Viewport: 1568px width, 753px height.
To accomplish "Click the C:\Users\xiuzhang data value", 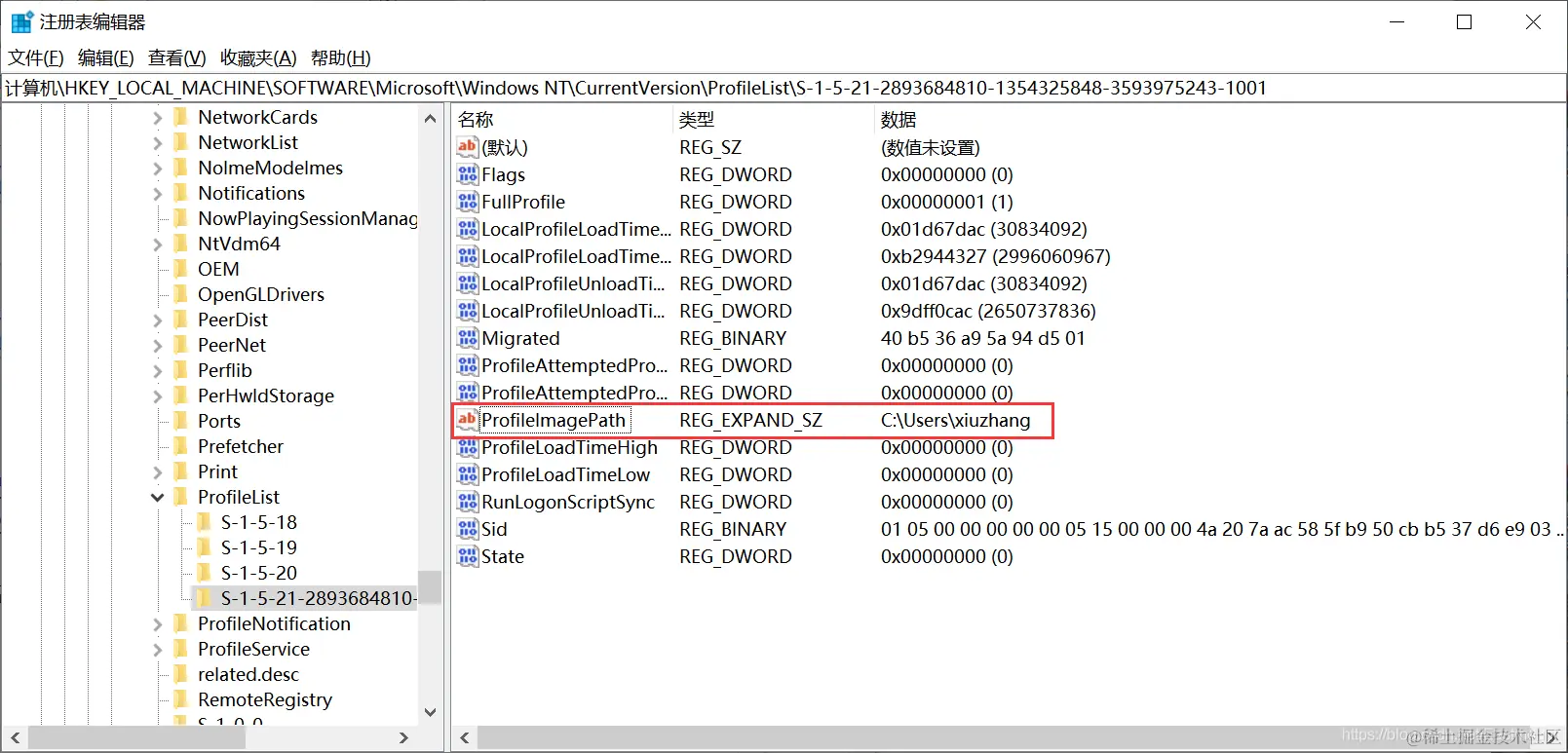I will click(955, 420).
